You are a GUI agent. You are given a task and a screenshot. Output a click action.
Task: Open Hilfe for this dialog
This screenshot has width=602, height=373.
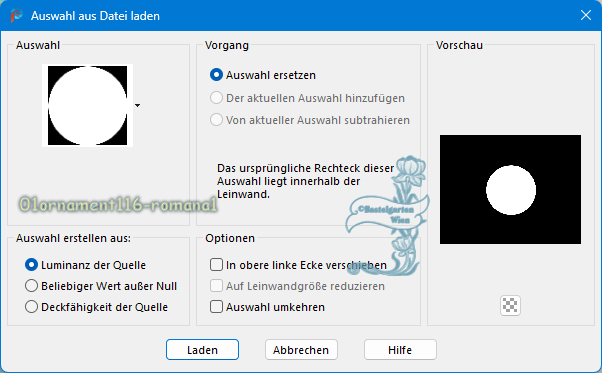click(400, 350)
